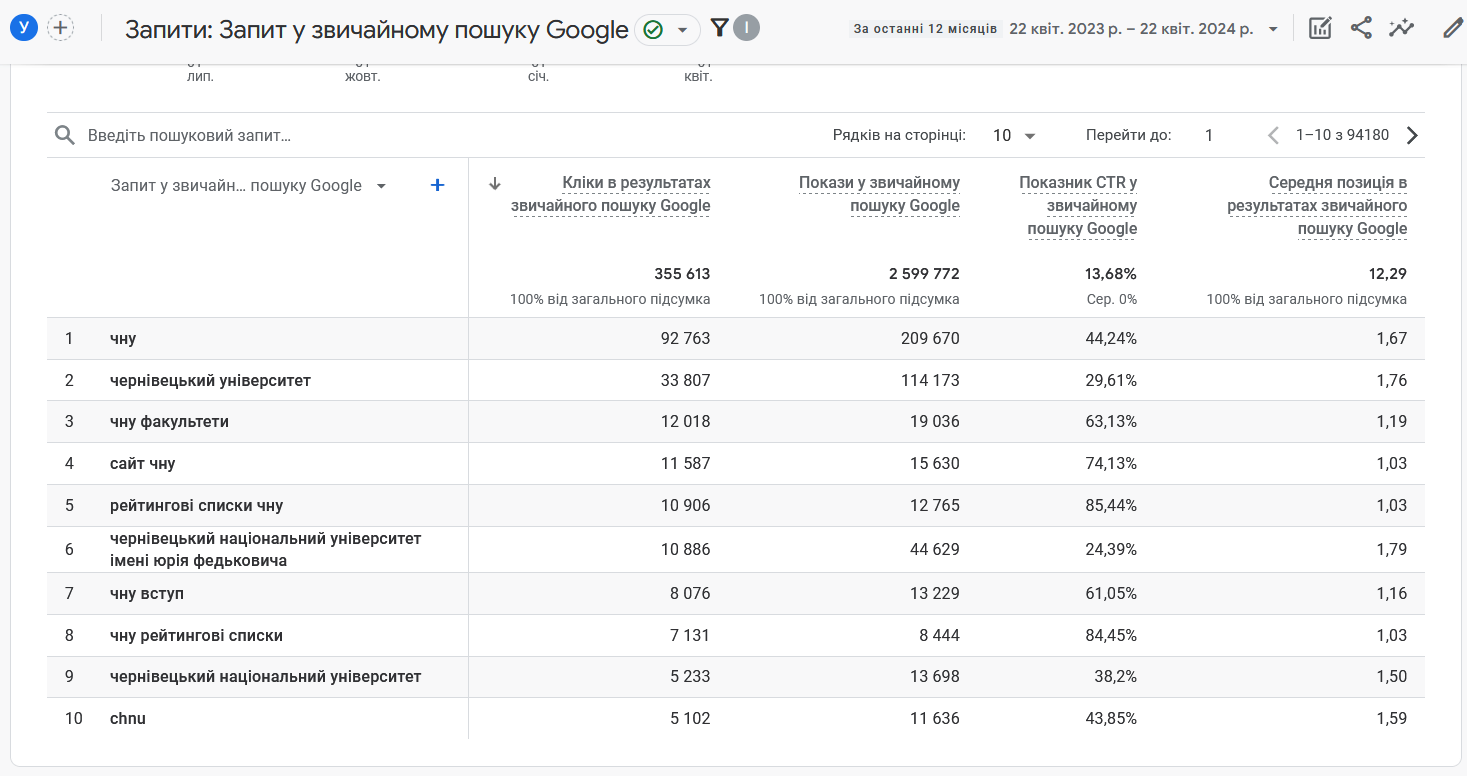Add secondary dimension with blue plus
This screenshot has width=1467, height=776.
[437, 185]
